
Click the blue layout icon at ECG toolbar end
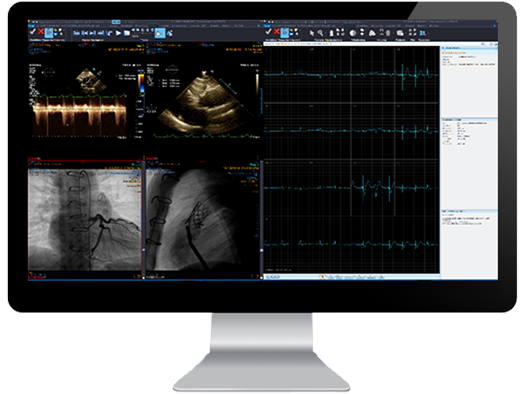423,33
